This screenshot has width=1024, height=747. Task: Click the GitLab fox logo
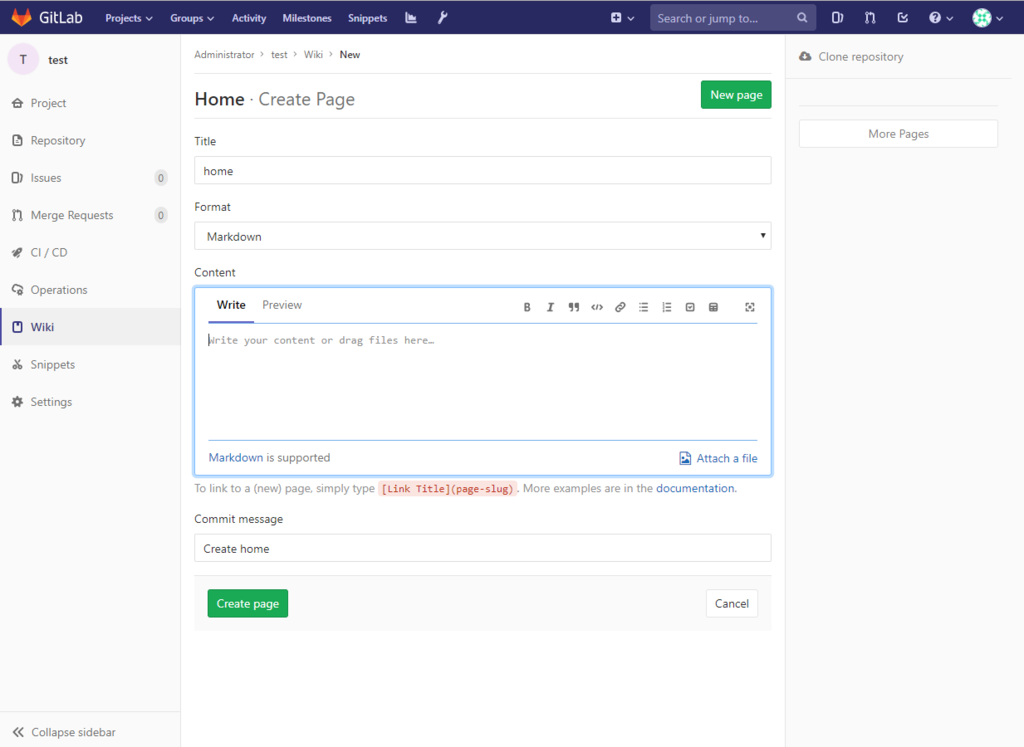pos(22,18)
